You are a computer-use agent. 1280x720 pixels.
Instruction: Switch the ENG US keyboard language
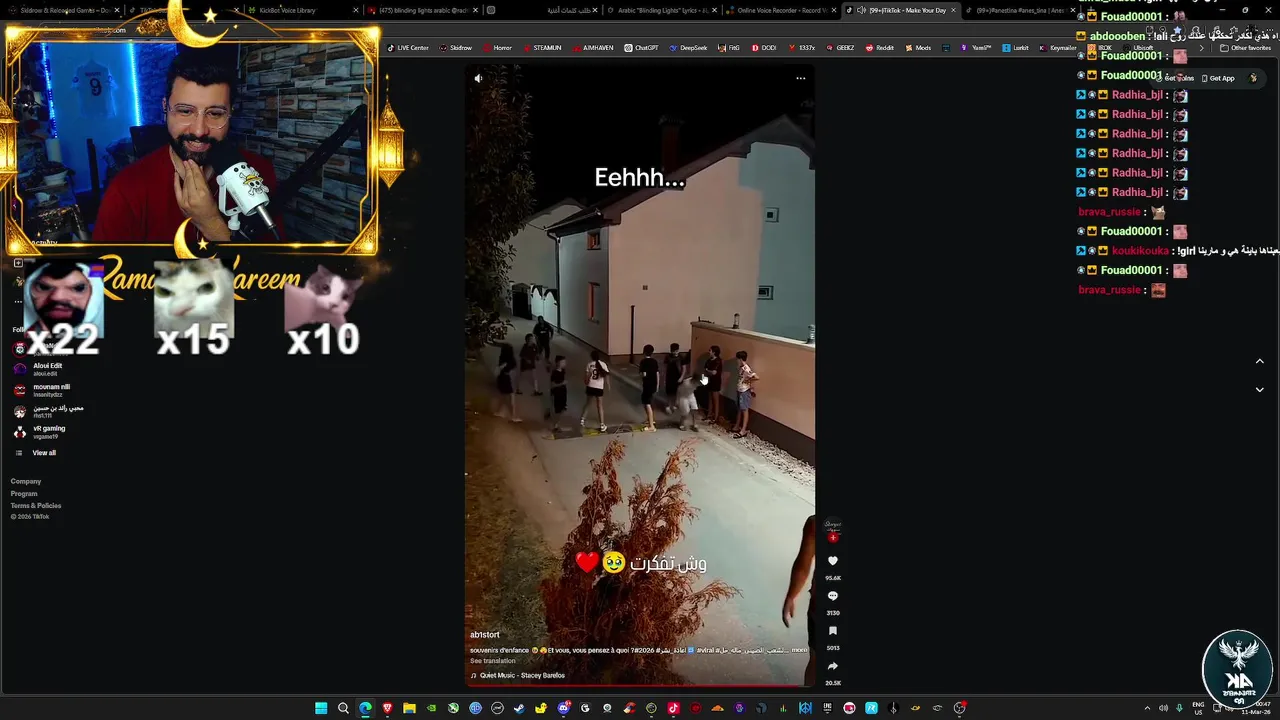coord(1199,708)
